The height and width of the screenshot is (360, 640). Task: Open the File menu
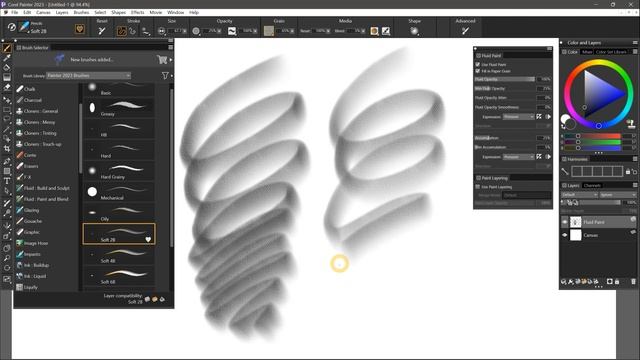pos(15,13)
